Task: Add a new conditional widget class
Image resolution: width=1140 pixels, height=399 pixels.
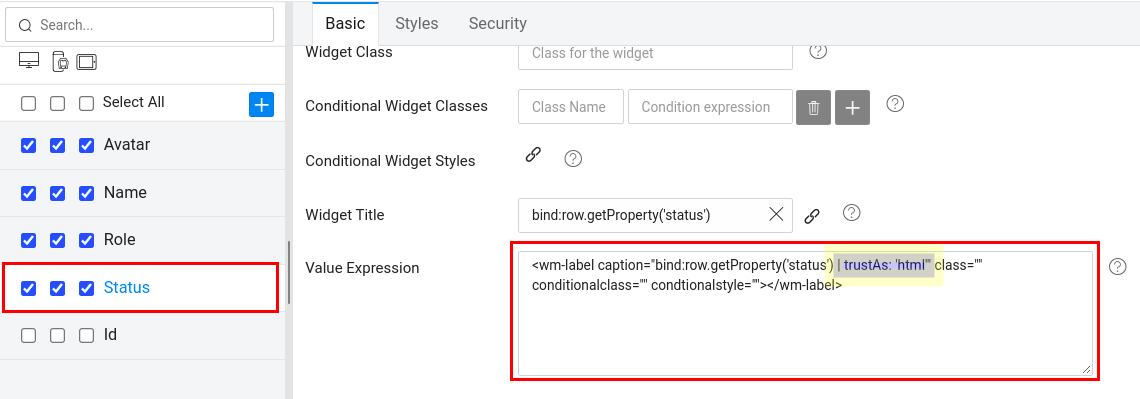Action: click(853, 108)
